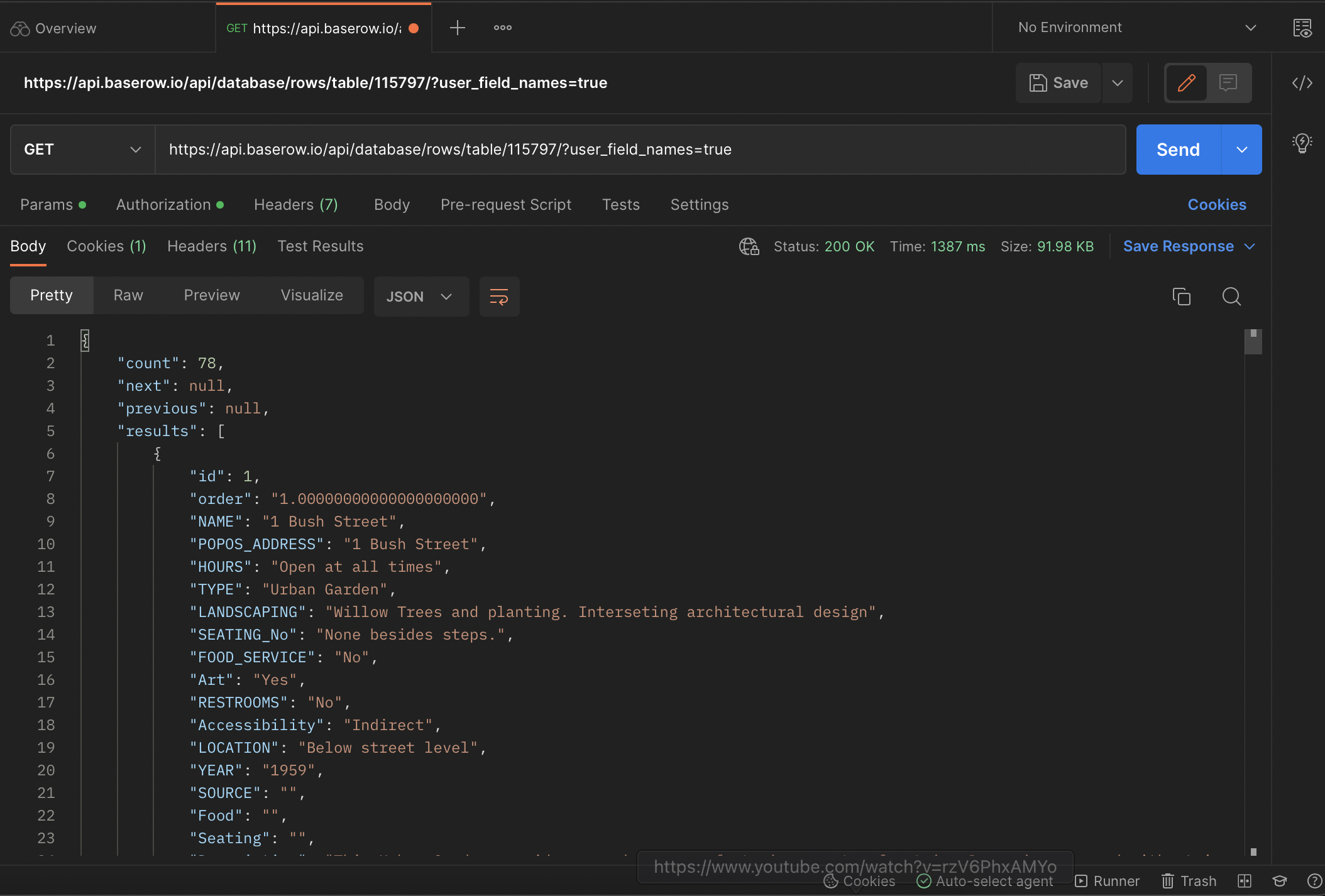This screenshot has width=1325, height=896.
Task: Open the GET method dropdown
Action: pos(82,150)
